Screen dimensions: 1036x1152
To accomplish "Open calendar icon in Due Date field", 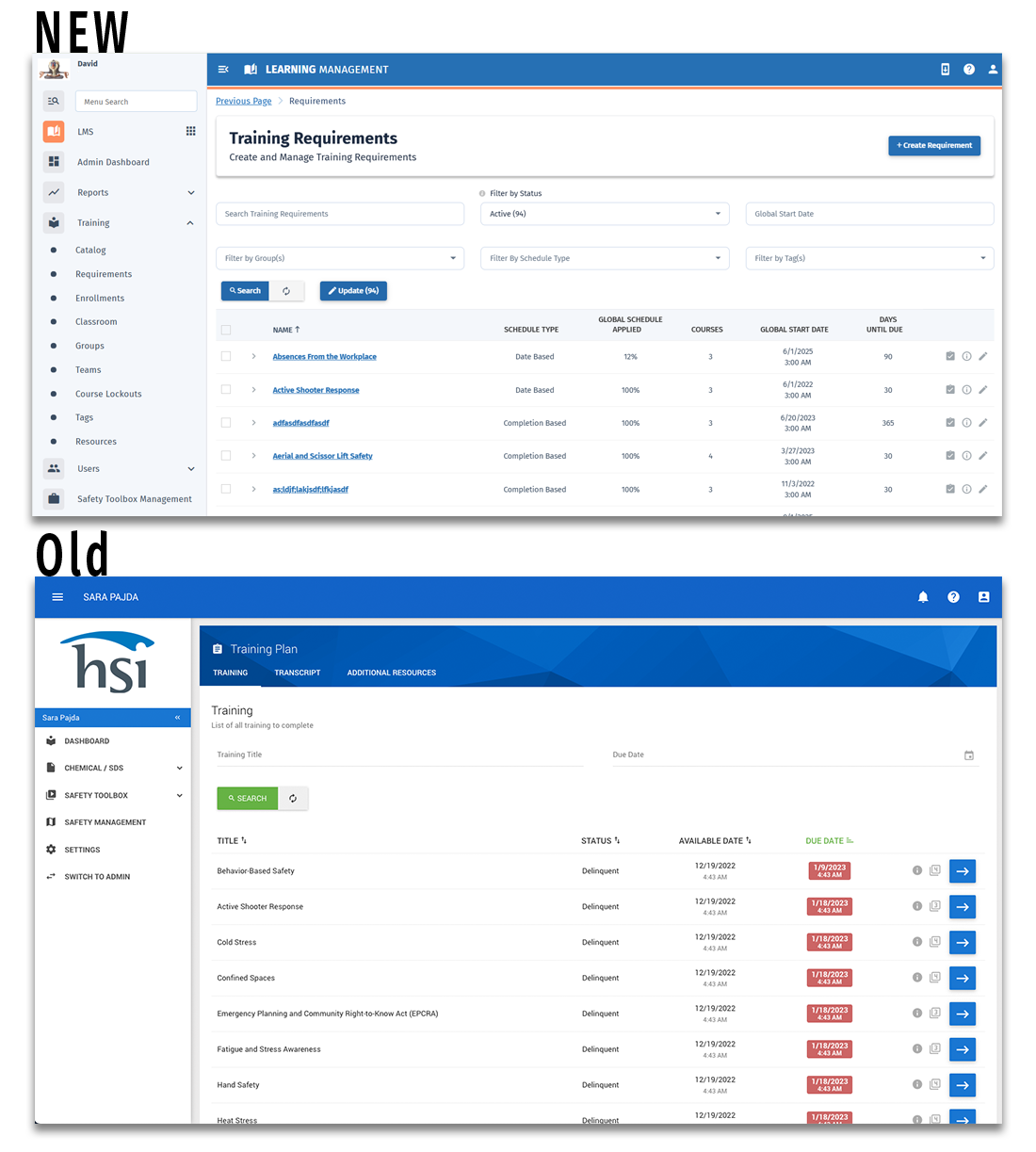I will [x=969, y=755].
